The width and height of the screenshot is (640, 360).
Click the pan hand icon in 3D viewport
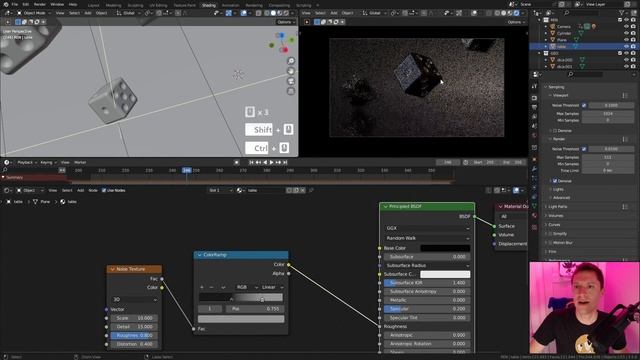tap(291, 71)
